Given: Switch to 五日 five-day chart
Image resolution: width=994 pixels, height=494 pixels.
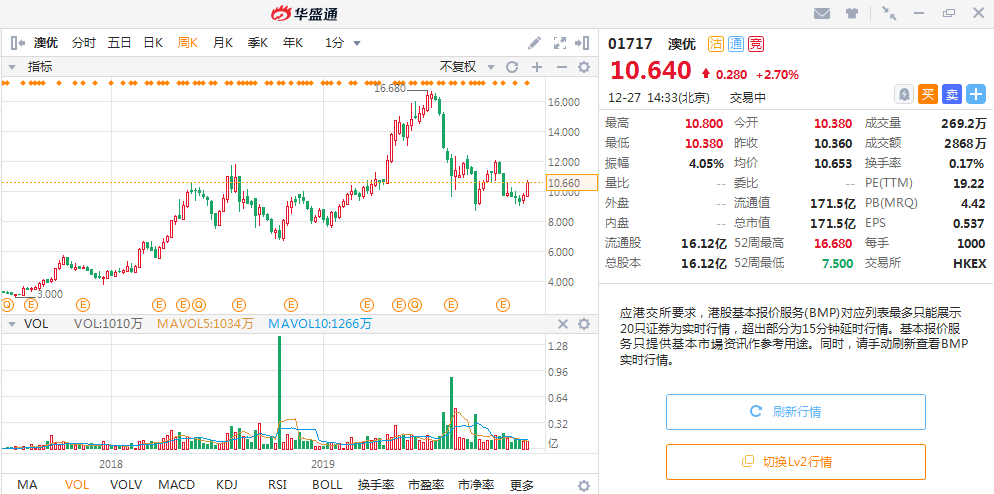Looking at the screenshot, I should (119, 43).
